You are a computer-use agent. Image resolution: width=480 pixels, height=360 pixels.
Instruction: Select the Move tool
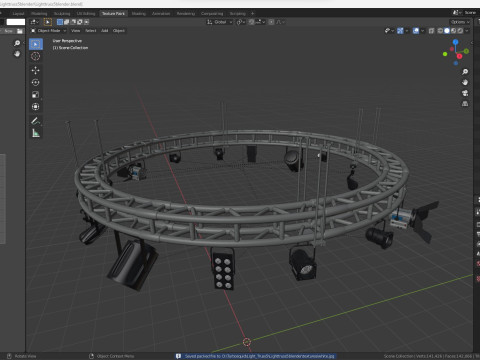[36, 70]
